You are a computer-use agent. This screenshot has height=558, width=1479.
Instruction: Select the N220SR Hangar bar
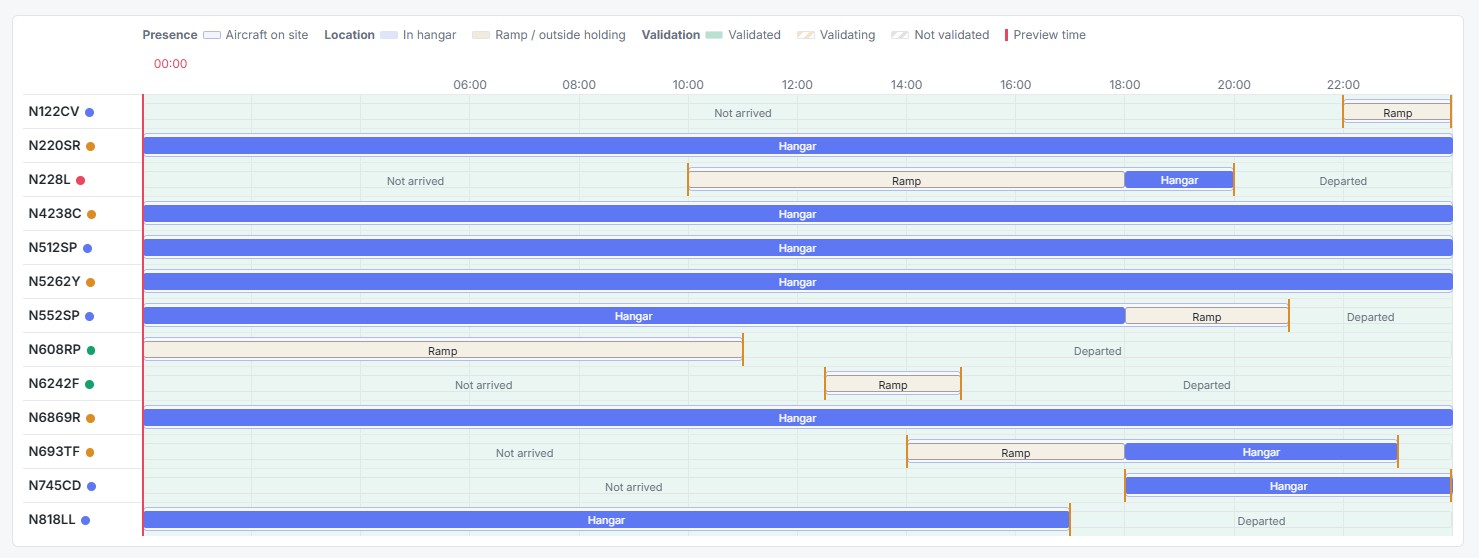click(797, 146)
